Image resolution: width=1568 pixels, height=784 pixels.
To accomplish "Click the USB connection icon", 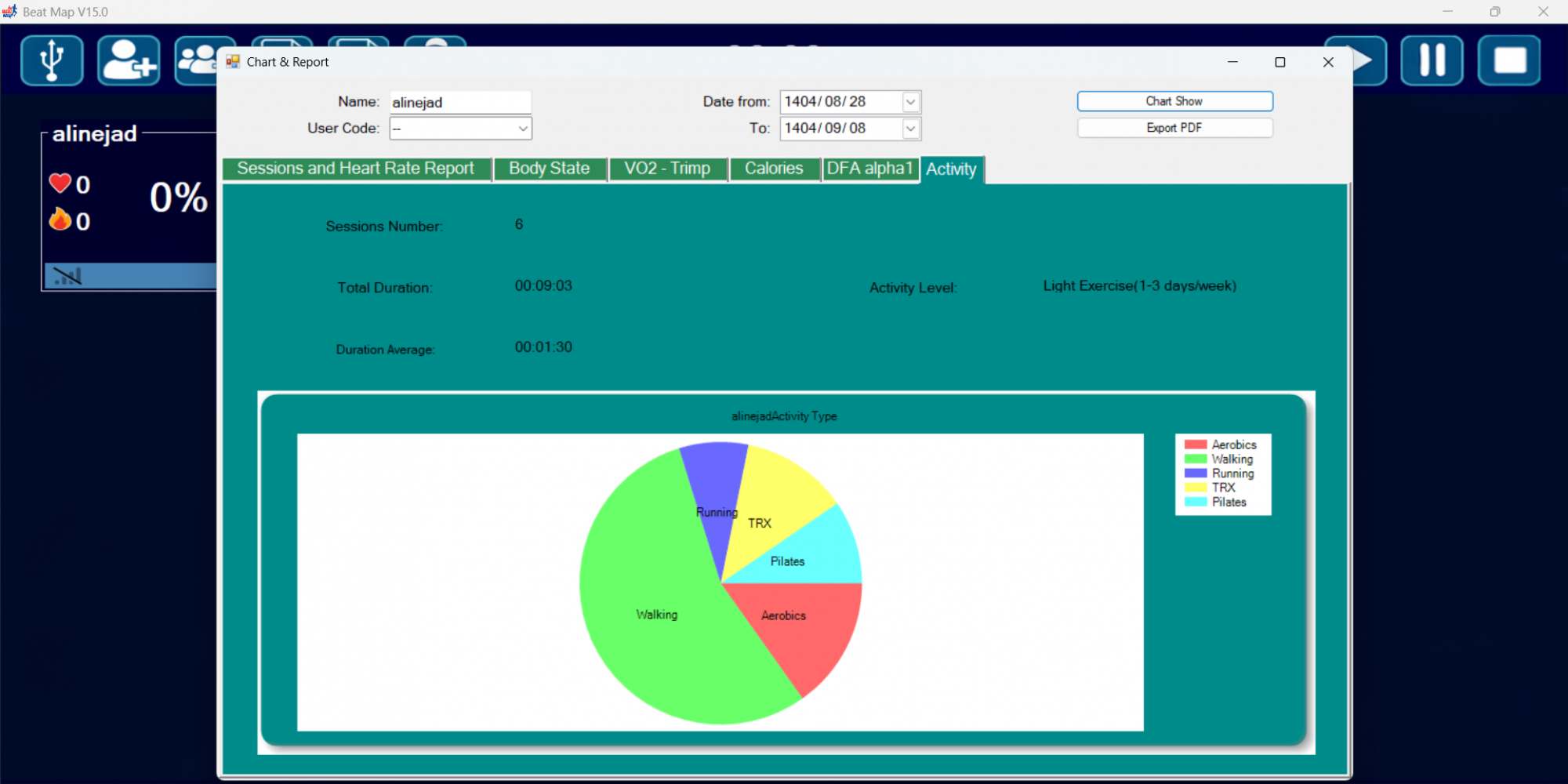I will [x=52, y=60].
